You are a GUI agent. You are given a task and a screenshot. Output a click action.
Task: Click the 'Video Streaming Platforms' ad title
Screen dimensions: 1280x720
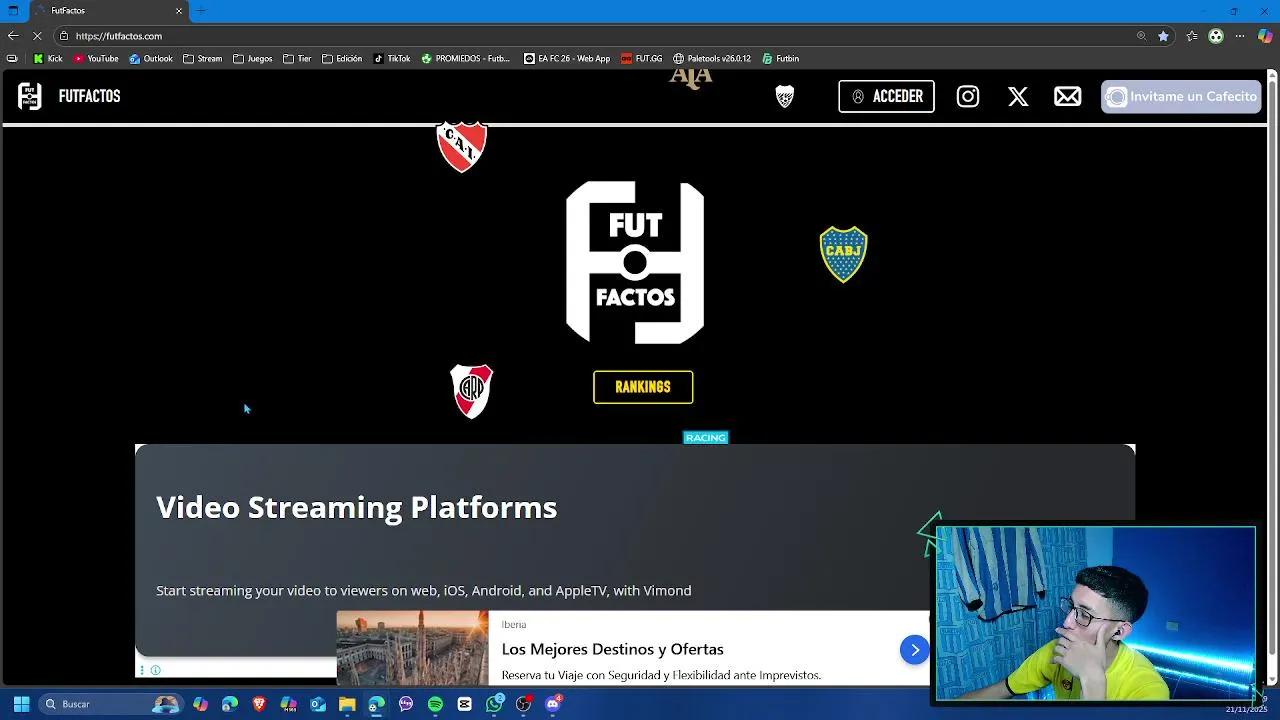pyautogui.click(x=356, y=507)
